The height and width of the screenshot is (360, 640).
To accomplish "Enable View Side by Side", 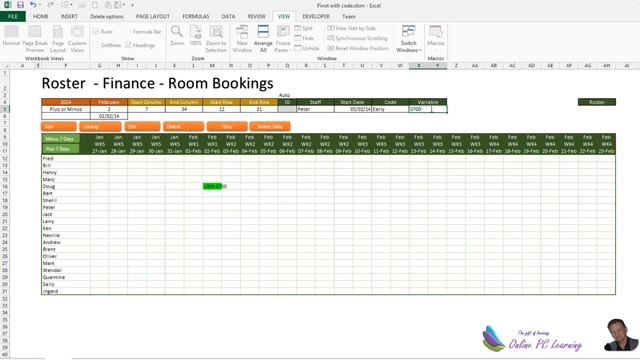I will coord(351,28).
